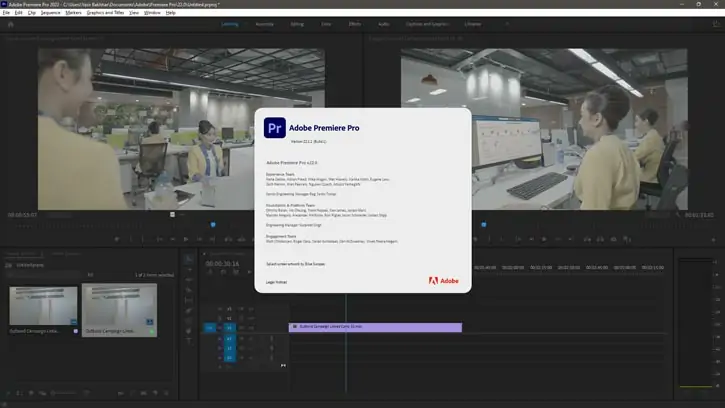Switch to Learning workspace tab

tap(230, 24)
